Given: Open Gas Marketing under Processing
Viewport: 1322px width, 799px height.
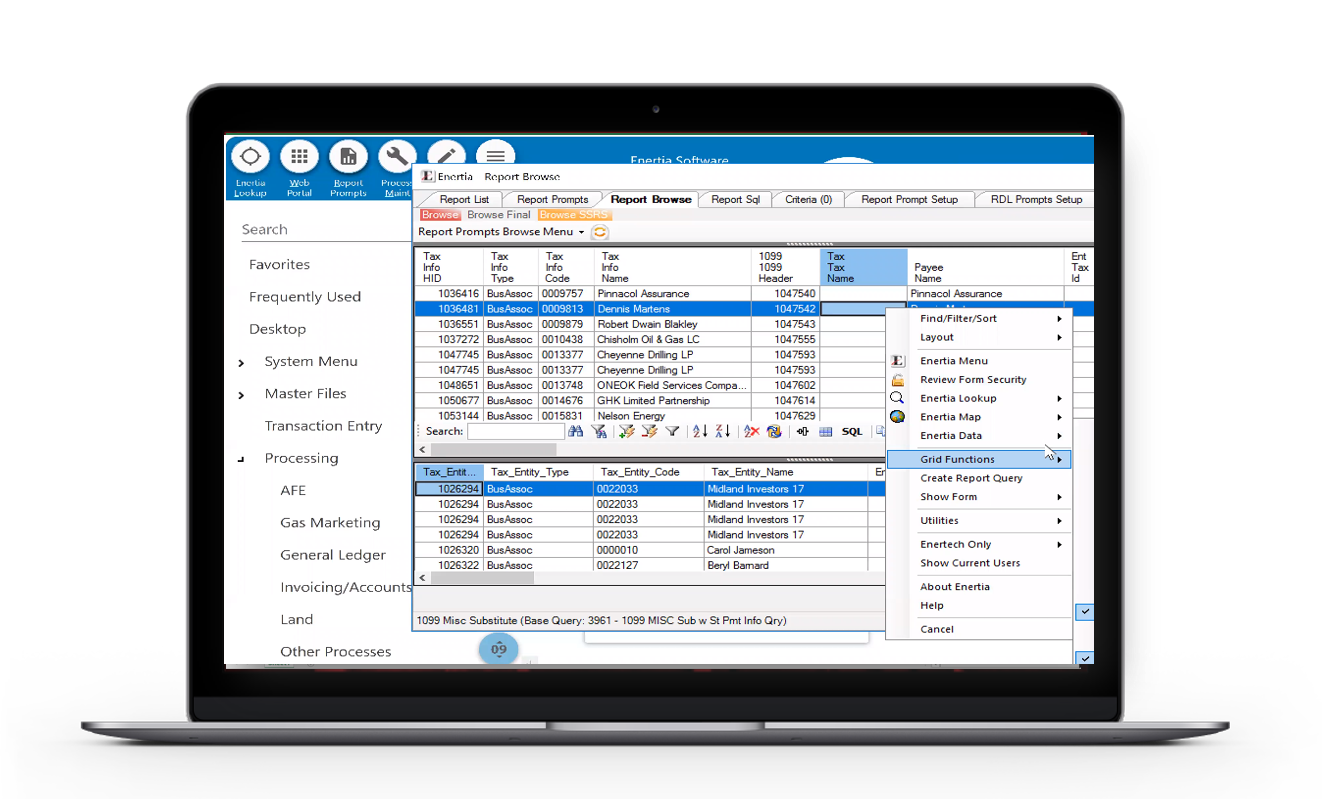Looking at the screenshot, I should (330, 523).
